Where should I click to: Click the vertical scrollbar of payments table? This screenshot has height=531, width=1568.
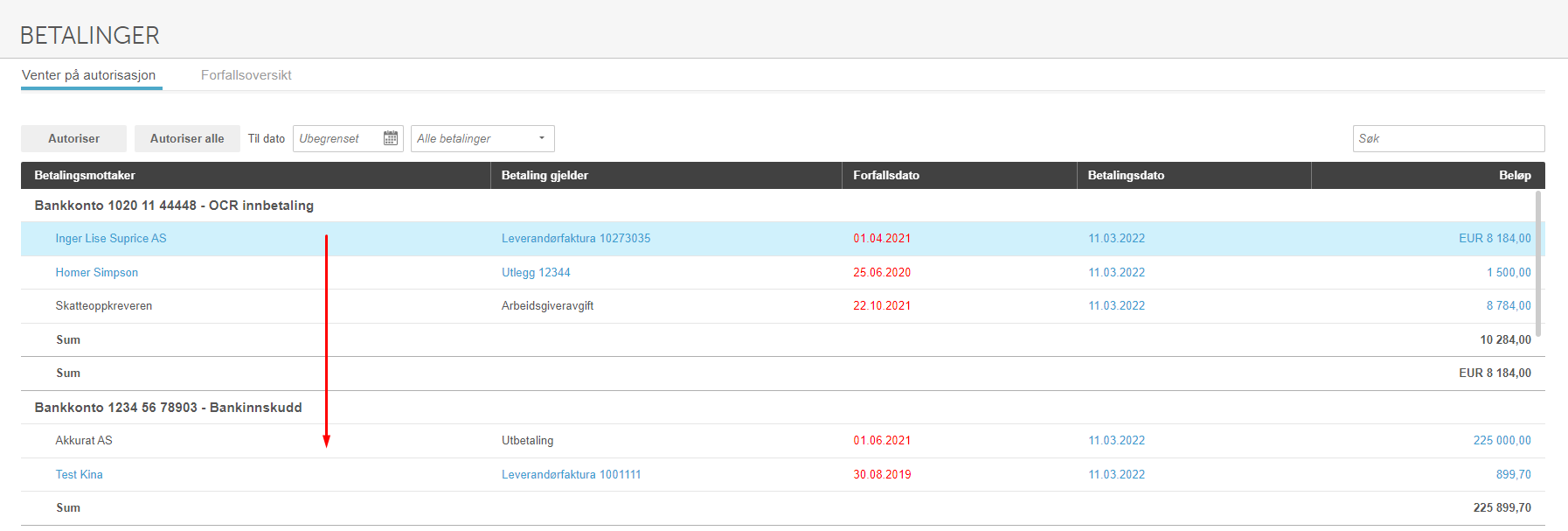[x=1538, y=263]
